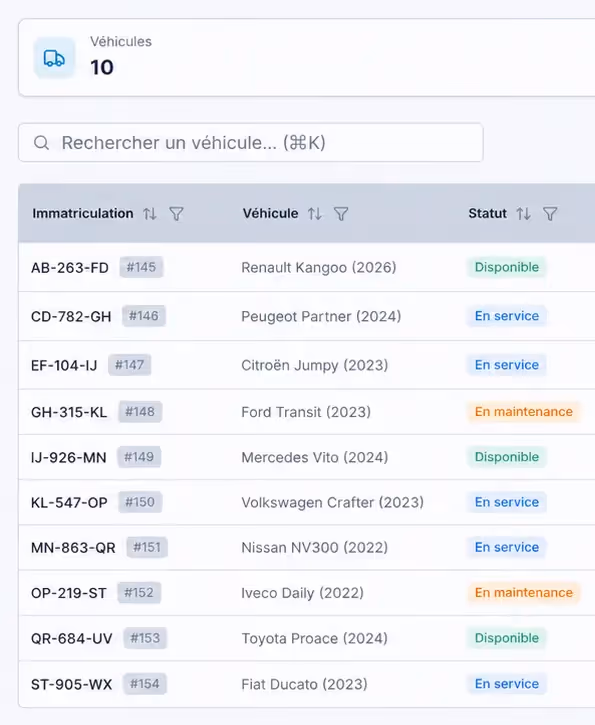Click the #149 ID badge
The image size is (595, 725).
tap(139, 457)
